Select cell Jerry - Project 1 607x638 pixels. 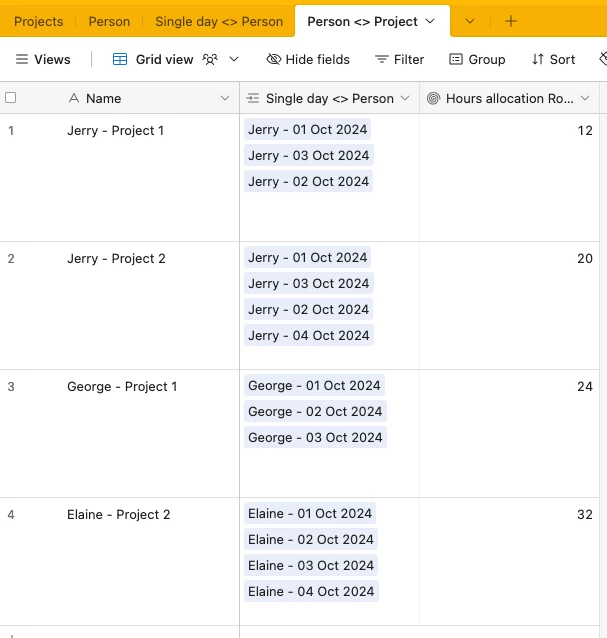point(116,131)
